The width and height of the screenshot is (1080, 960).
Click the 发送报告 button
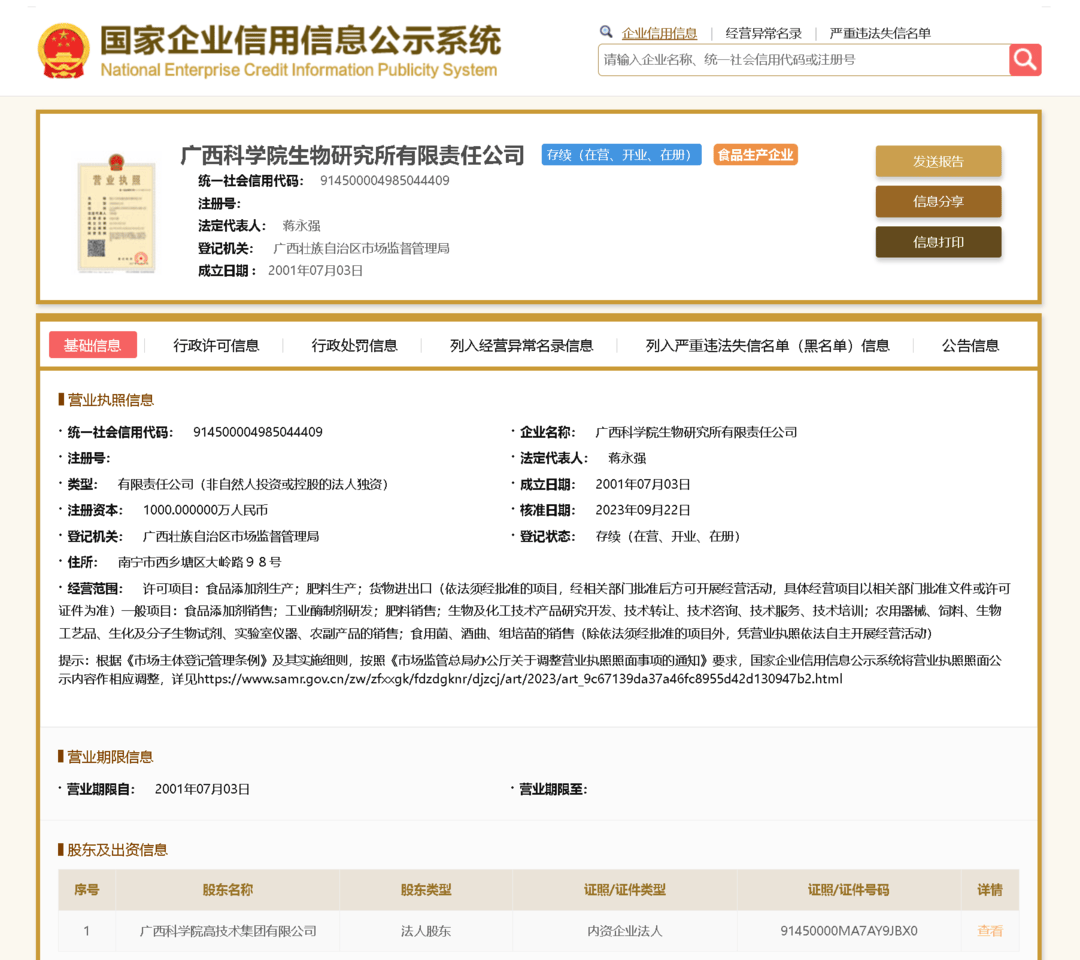[x=938, y=161]
